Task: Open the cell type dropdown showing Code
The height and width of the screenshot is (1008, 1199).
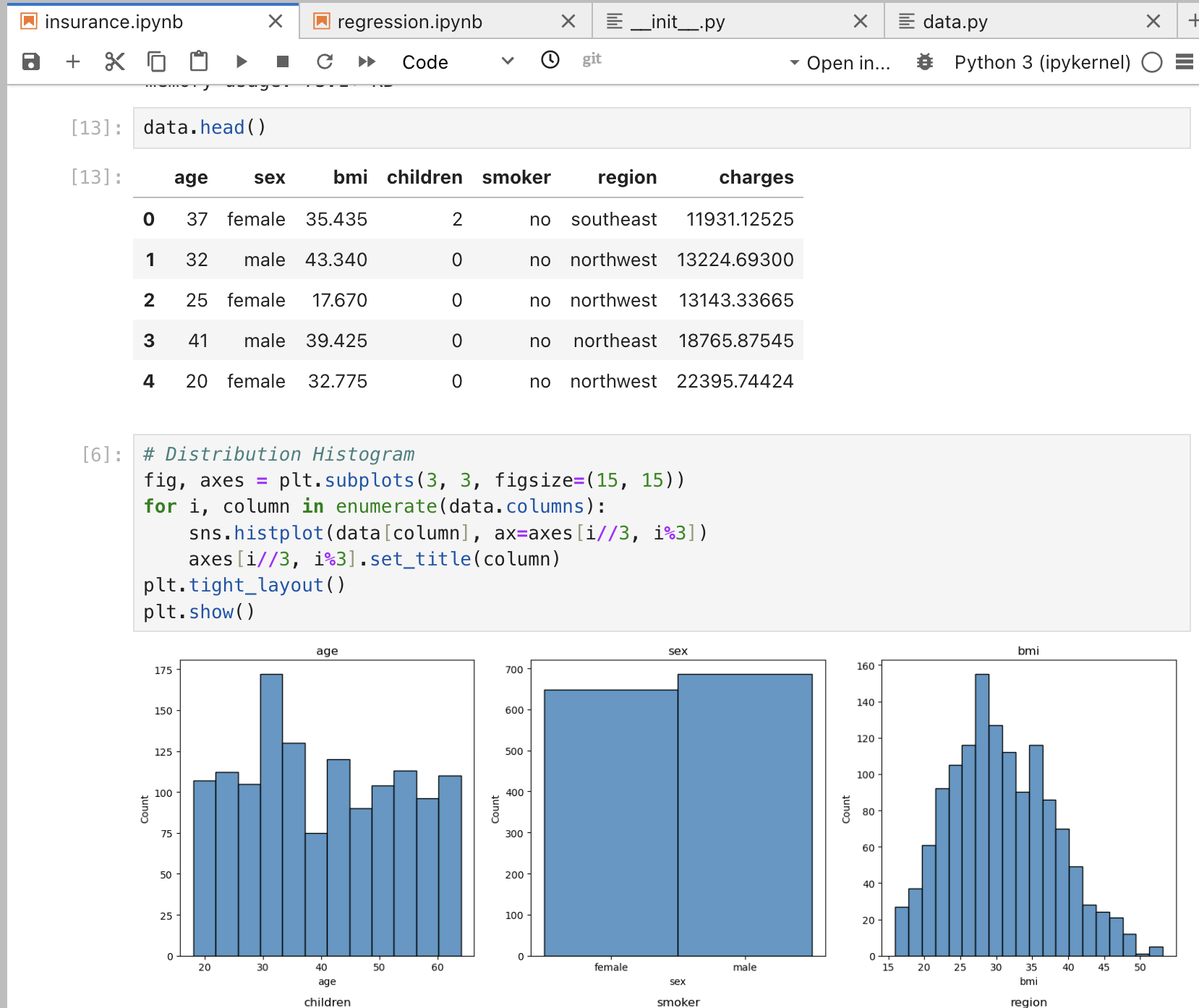Action: click(457, 62)
